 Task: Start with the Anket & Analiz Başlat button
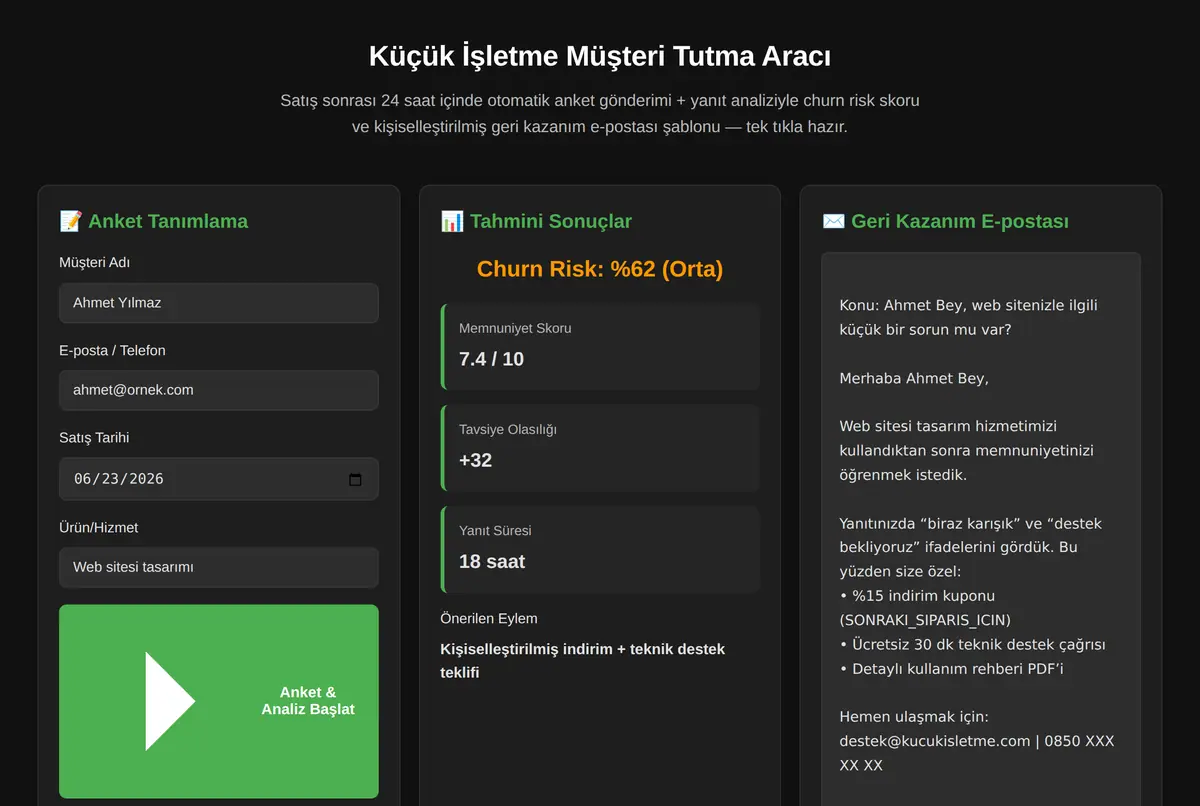point(219,701)
